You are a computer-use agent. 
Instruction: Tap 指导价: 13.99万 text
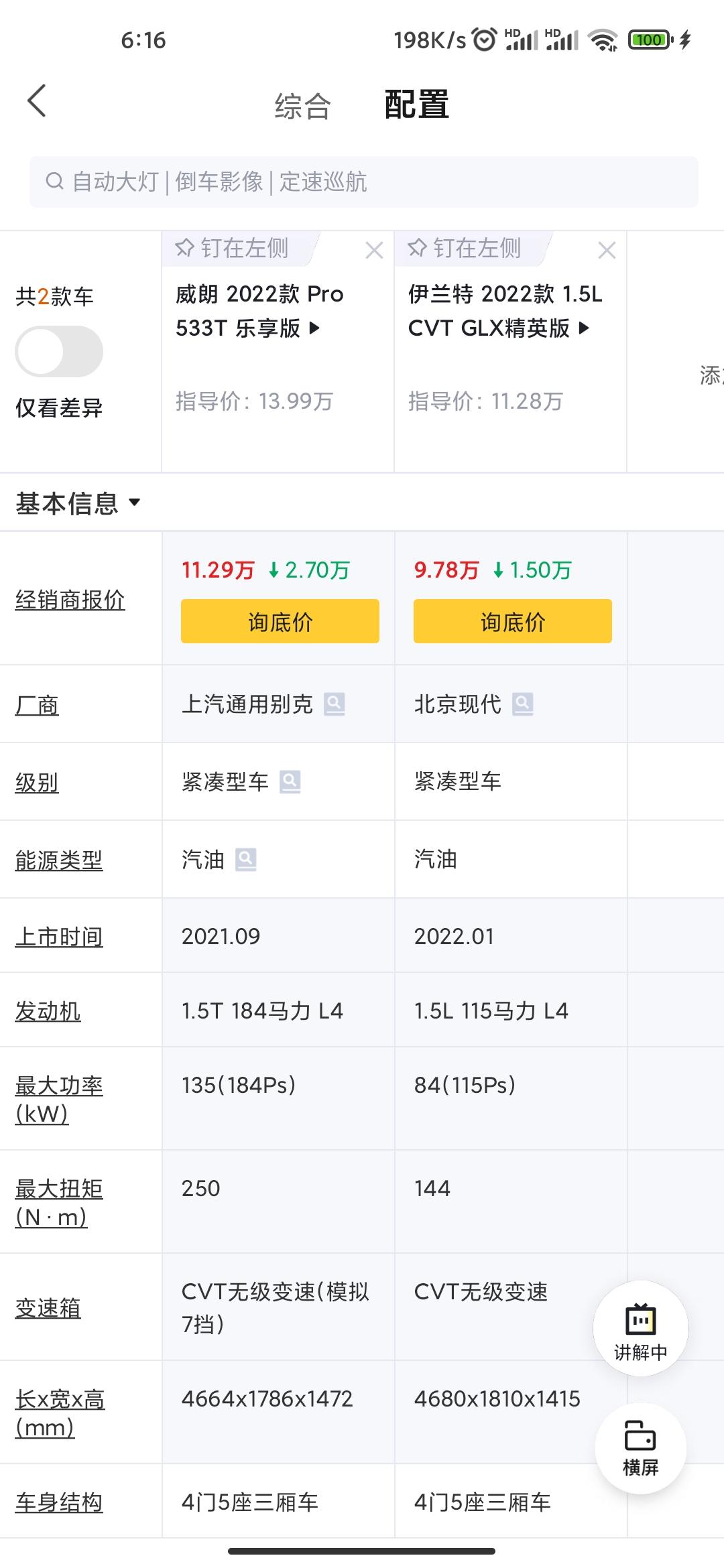pyautogui.click(x=255, y=401)
